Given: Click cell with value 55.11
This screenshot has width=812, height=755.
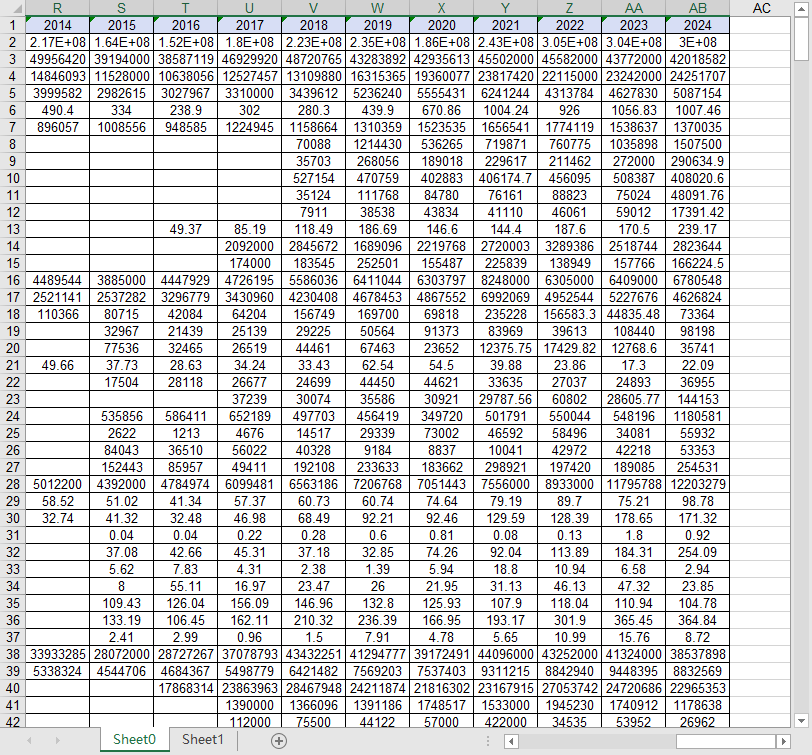Looking at the screenshot, I should [x=185, y=586].
